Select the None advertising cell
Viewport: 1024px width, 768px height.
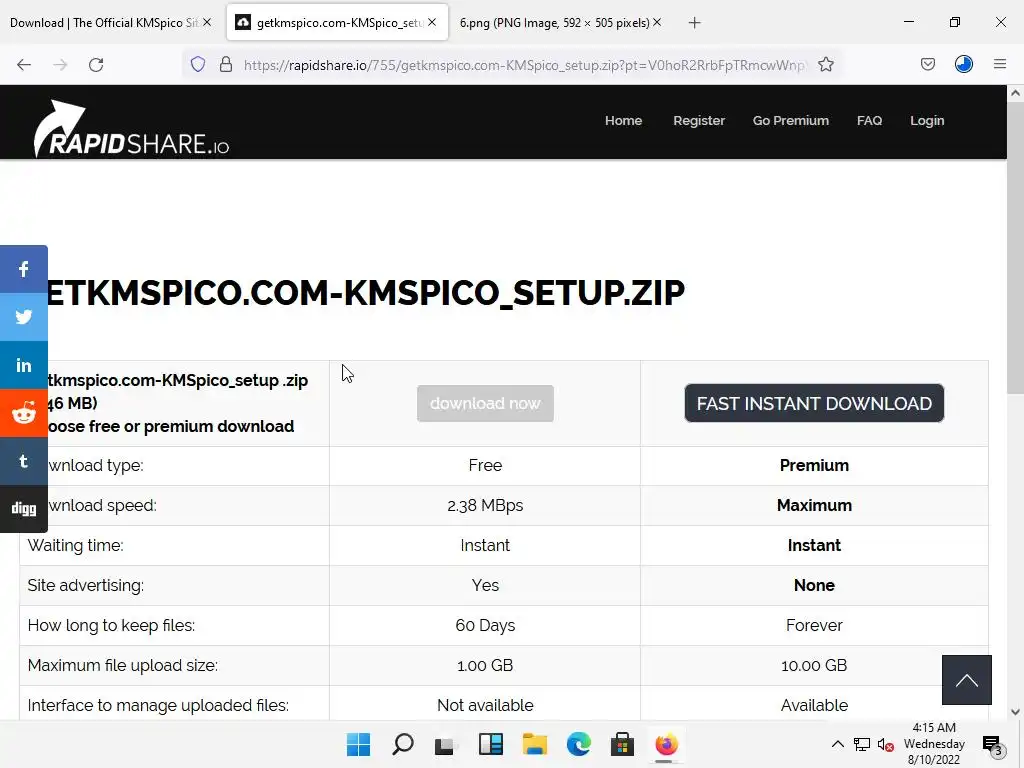[x=814, y=586]
